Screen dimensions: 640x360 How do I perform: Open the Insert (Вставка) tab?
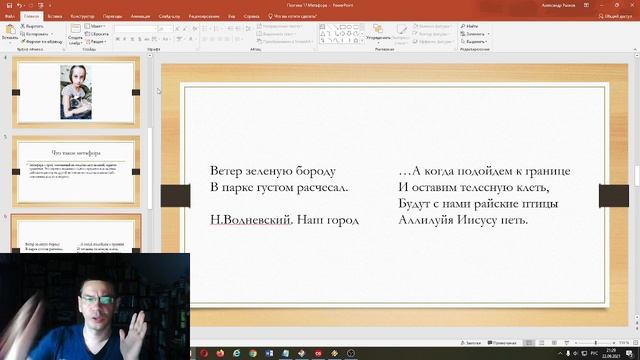click(x=55, y=16)
